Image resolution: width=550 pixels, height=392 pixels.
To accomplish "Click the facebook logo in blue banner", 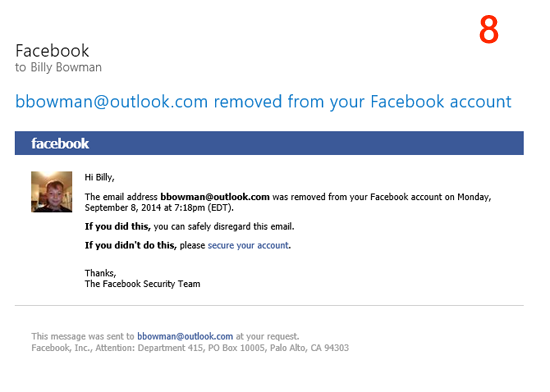I will (x=60, y=143).
